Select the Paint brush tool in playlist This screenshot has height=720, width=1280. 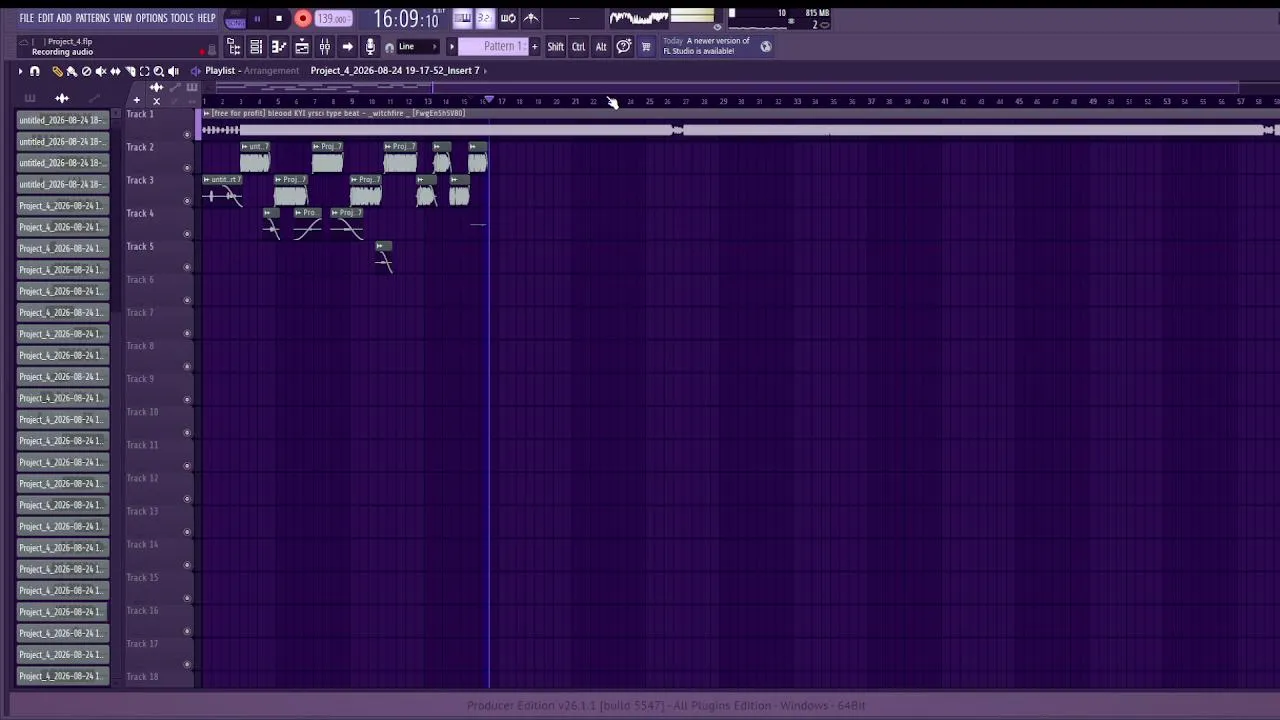click(x=71, y=71)
